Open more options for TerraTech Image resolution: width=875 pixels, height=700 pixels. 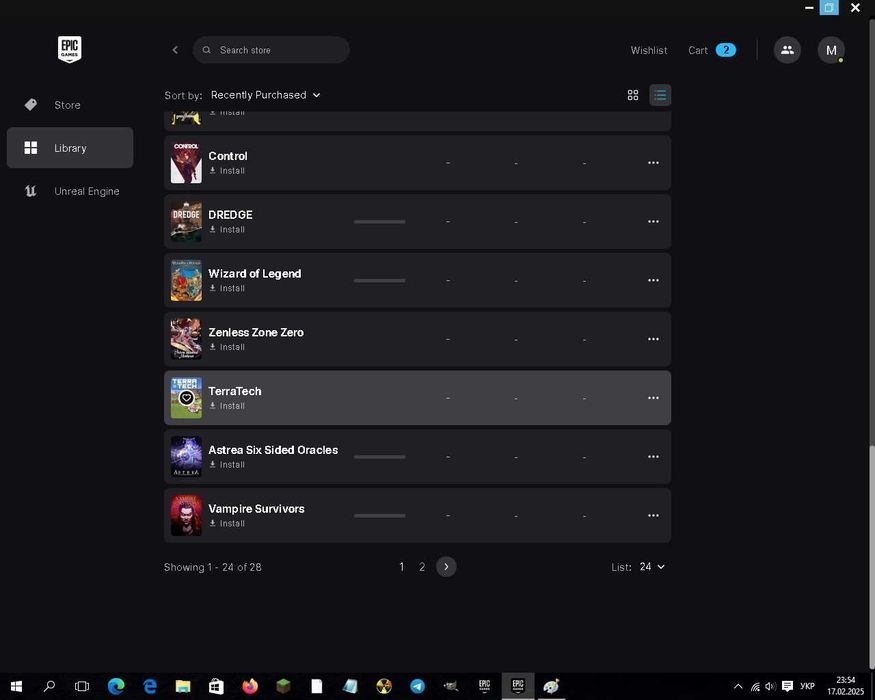click(x=653, y=397)
